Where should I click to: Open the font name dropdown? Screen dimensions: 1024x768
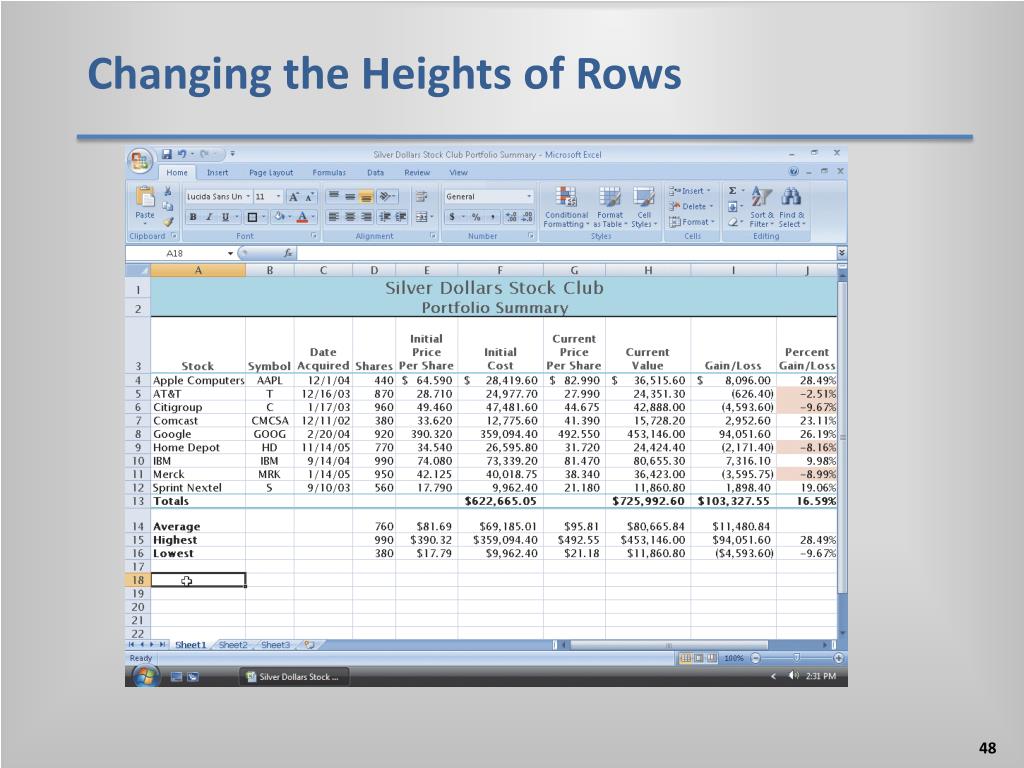(x=248, y=197)
